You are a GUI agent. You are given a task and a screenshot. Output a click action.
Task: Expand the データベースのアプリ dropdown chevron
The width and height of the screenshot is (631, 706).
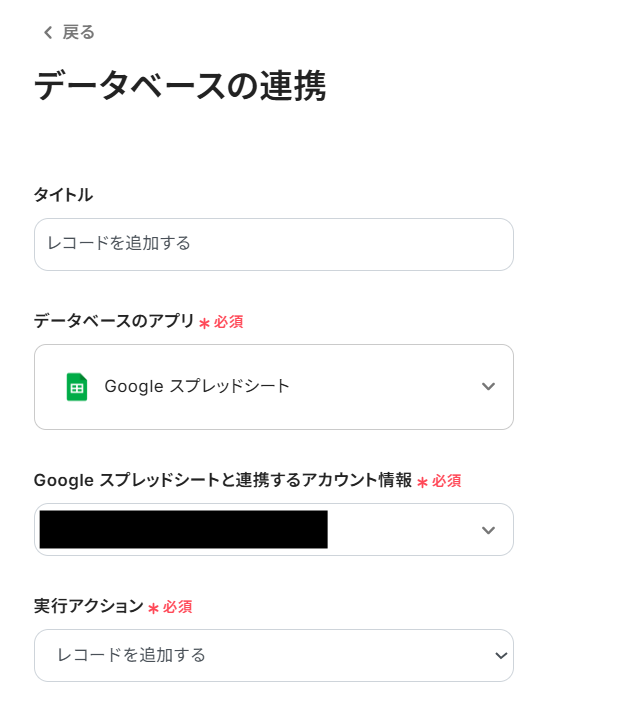[x=488, y=387]
